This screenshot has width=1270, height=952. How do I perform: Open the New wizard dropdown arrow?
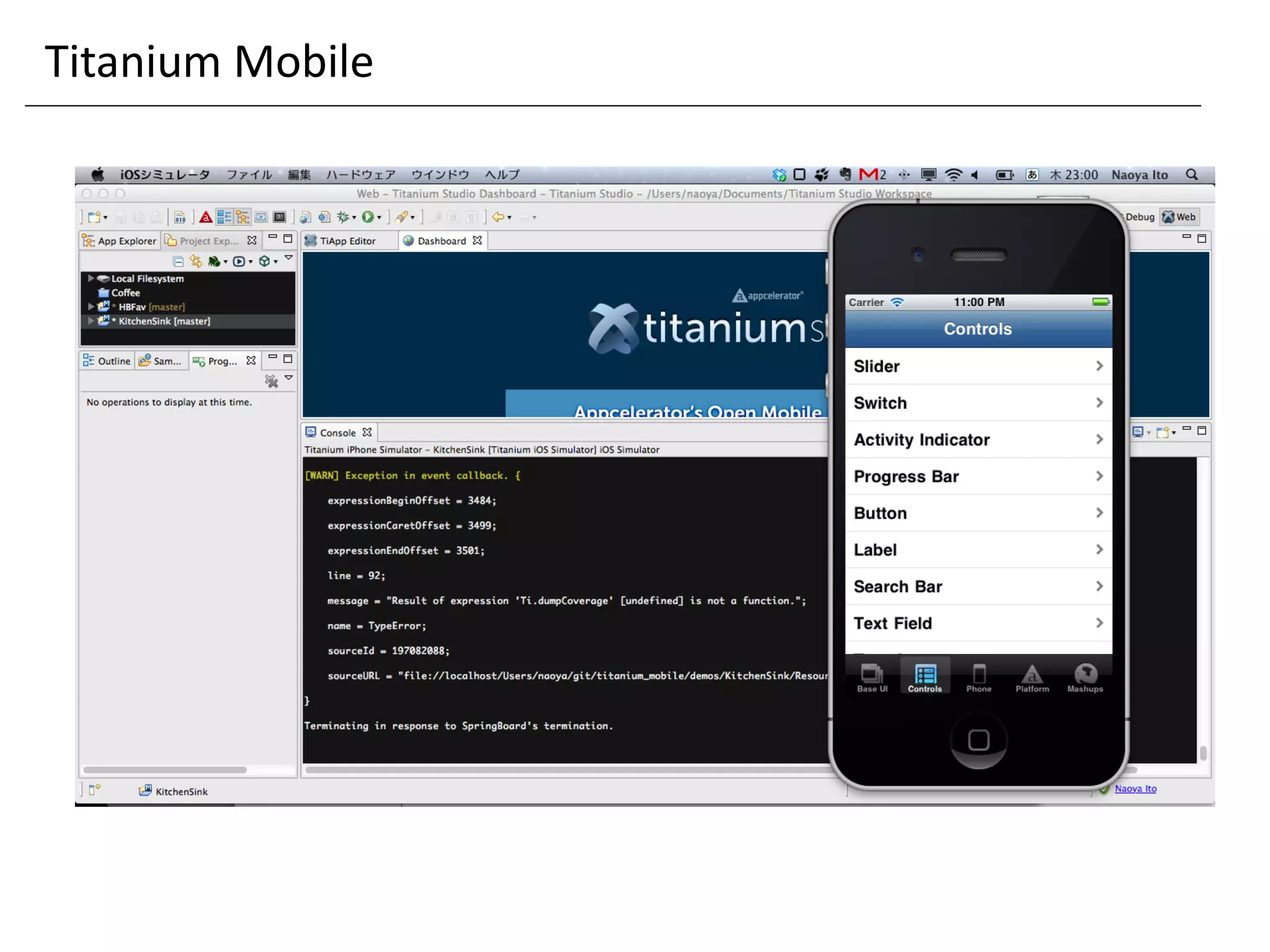[x=105, y=218]
